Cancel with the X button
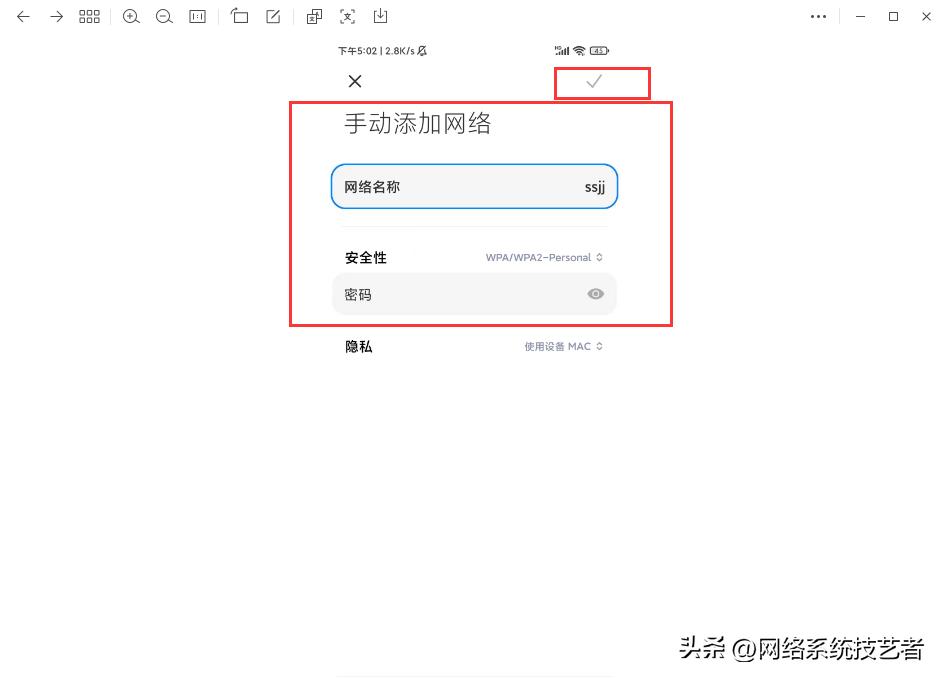Screen dimensions: 943x679 tap(355, 81)
